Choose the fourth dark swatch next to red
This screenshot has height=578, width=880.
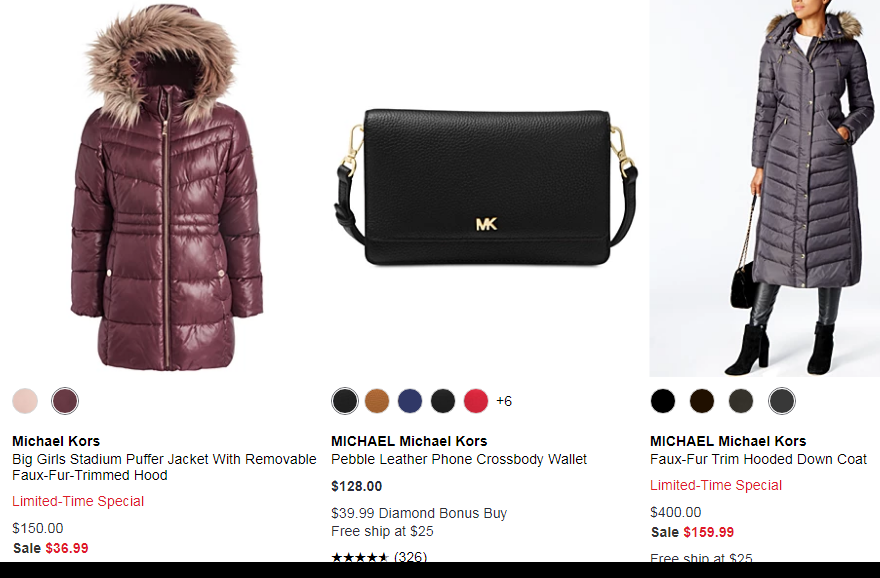443,401
